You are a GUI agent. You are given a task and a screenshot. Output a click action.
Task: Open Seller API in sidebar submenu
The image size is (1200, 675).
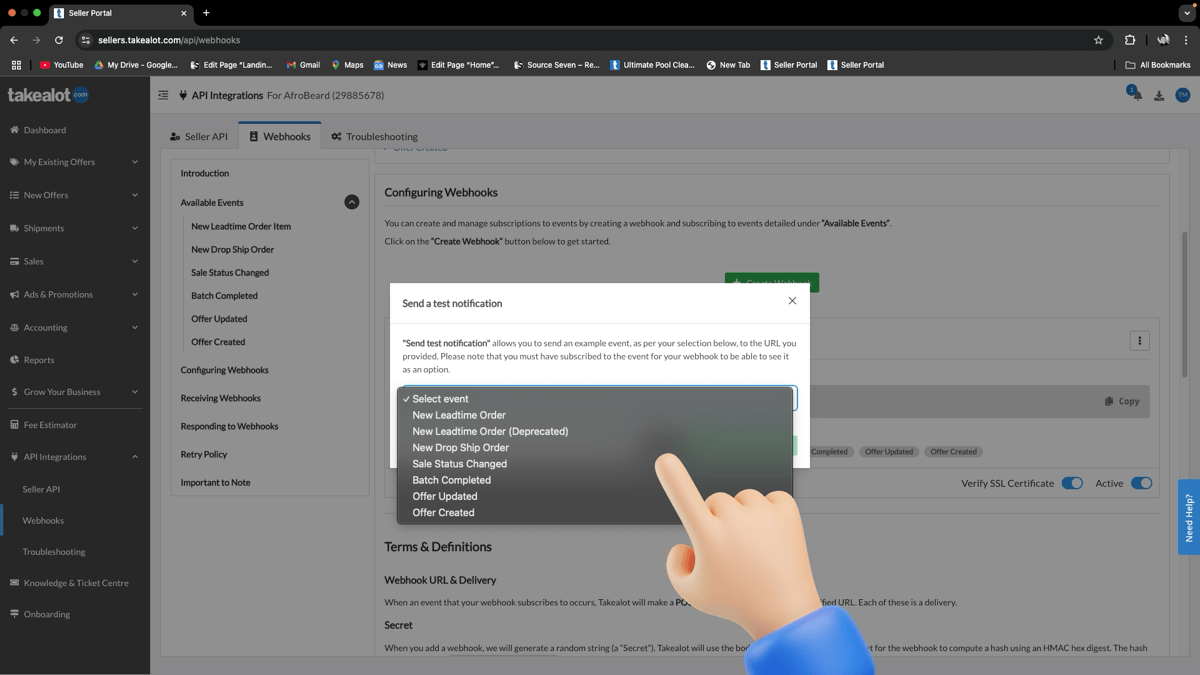pyautogui.click(x=41, y=489)
